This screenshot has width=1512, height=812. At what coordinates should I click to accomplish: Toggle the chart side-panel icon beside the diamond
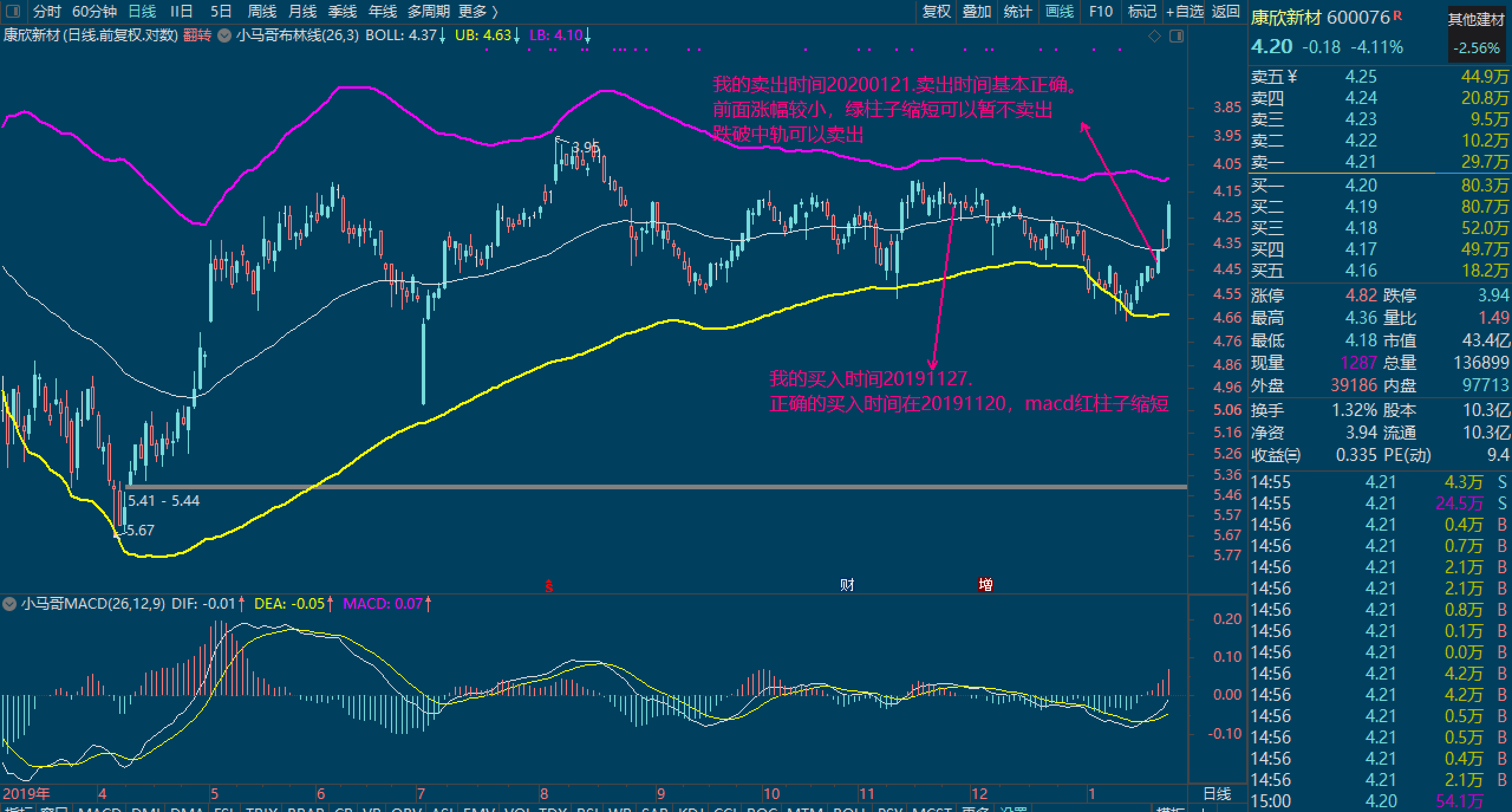click(x=1177, y=37)
